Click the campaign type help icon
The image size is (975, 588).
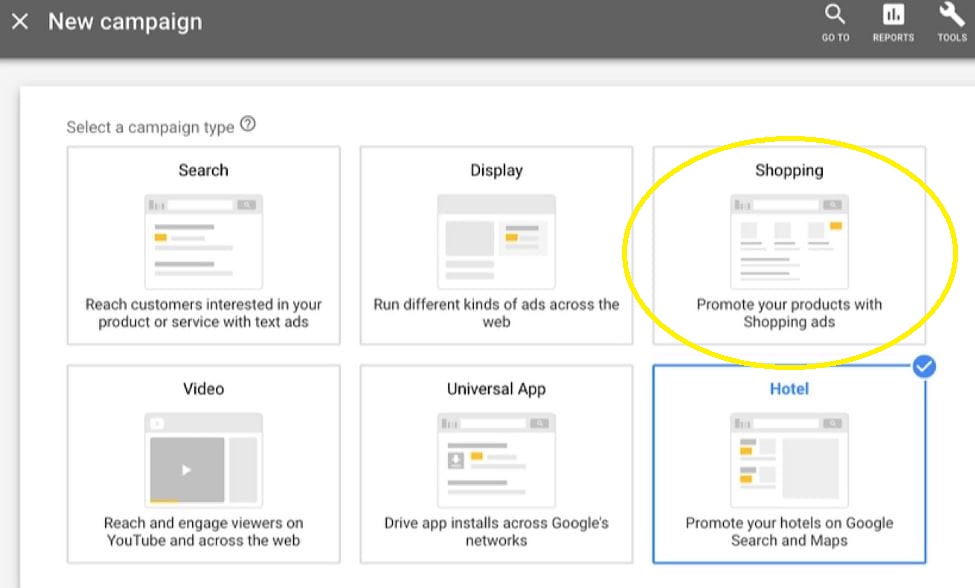(x=247, y=124)
